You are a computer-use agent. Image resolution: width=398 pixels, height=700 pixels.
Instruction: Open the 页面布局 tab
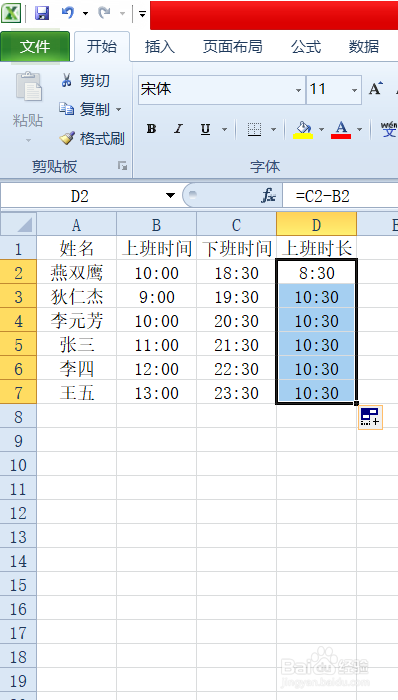point(232,46)
